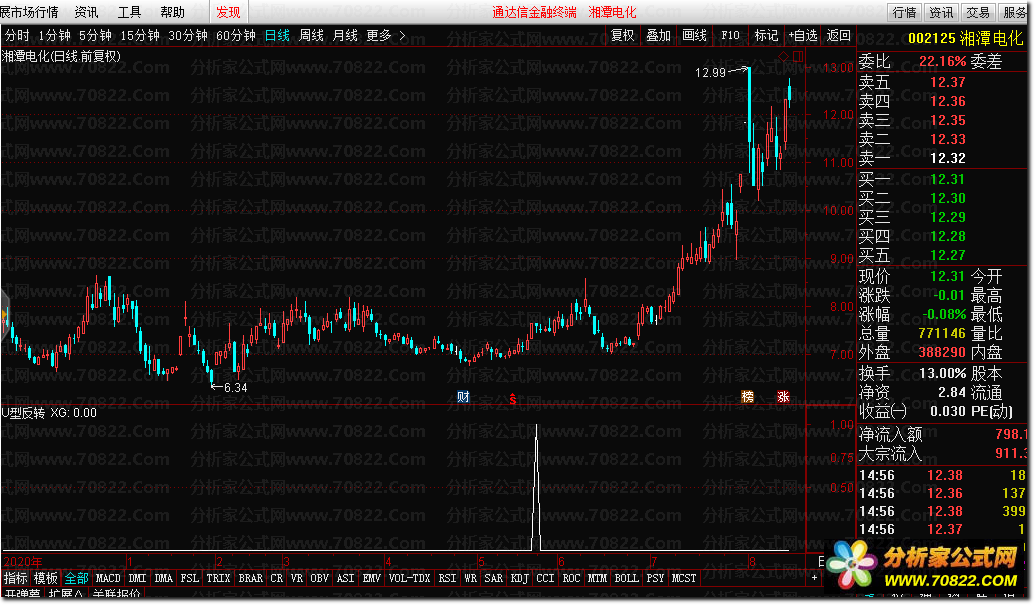Click the blue 财 marker under the chart

[463, 397]
